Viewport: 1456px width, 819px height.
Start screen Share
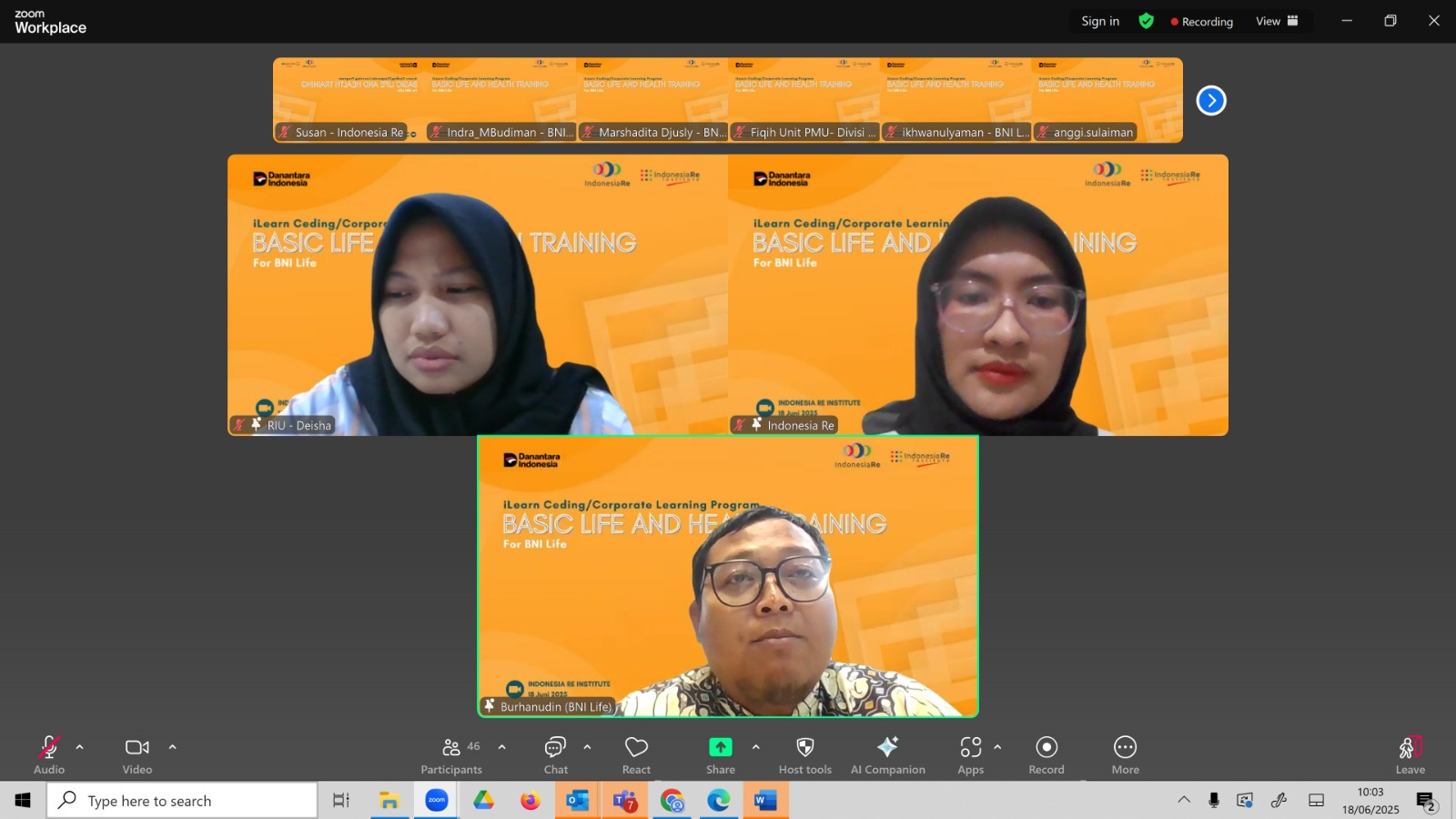[x=721, y=755]
